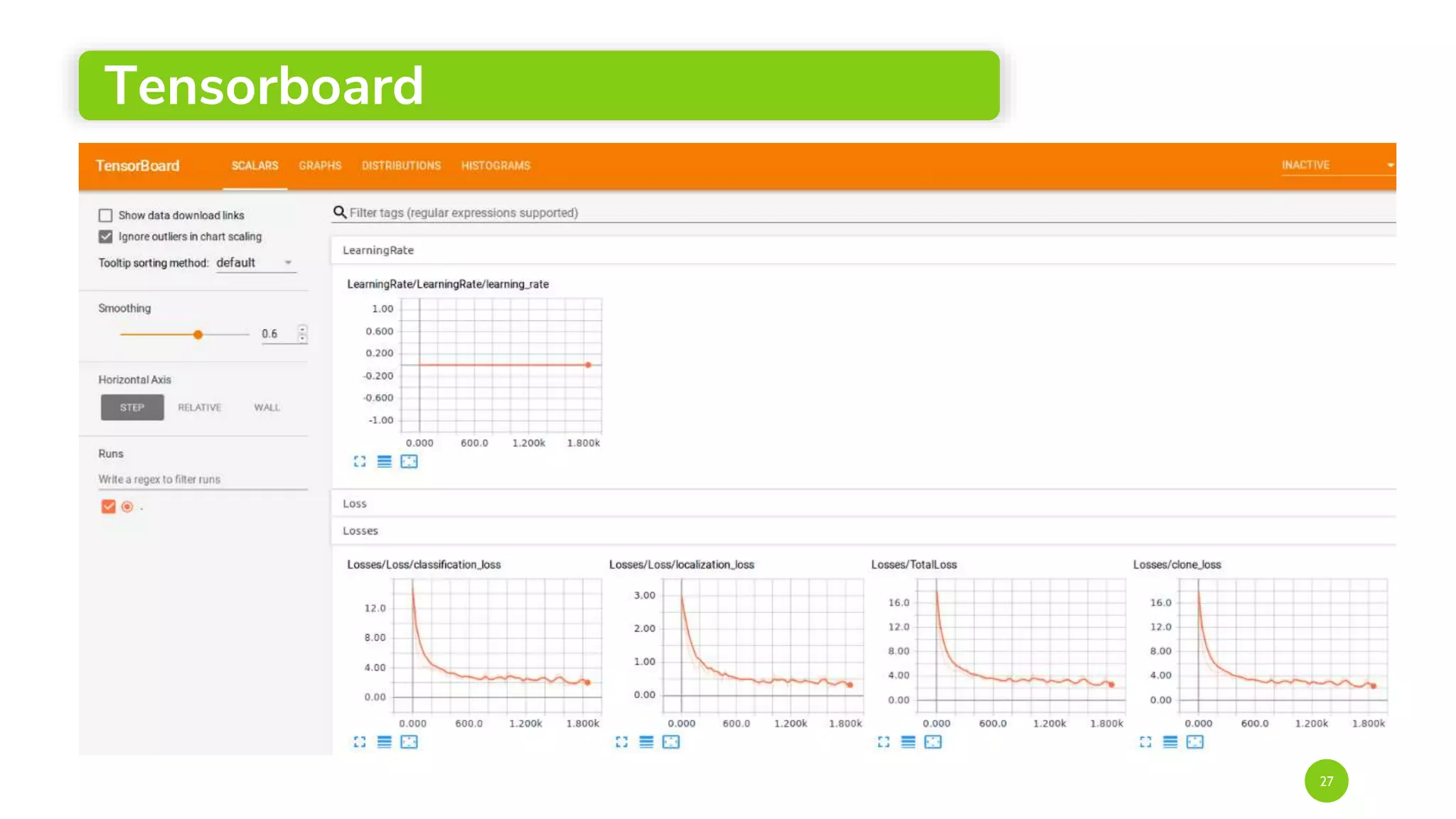Image resolution: width=1456 pixels, height=819 pixels.
Task: Expand the TotalLoss chart to full size
Action: pyautogui.click(x=884, y=742)
